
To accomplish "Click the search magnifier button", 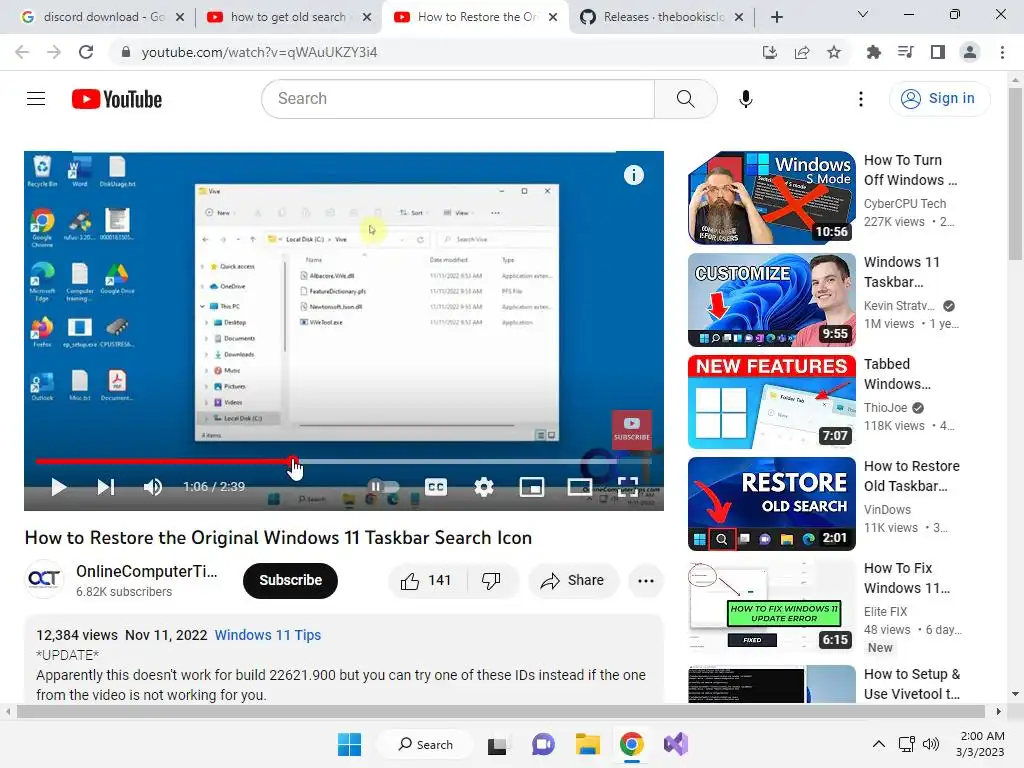I will (x=686, y=99).
